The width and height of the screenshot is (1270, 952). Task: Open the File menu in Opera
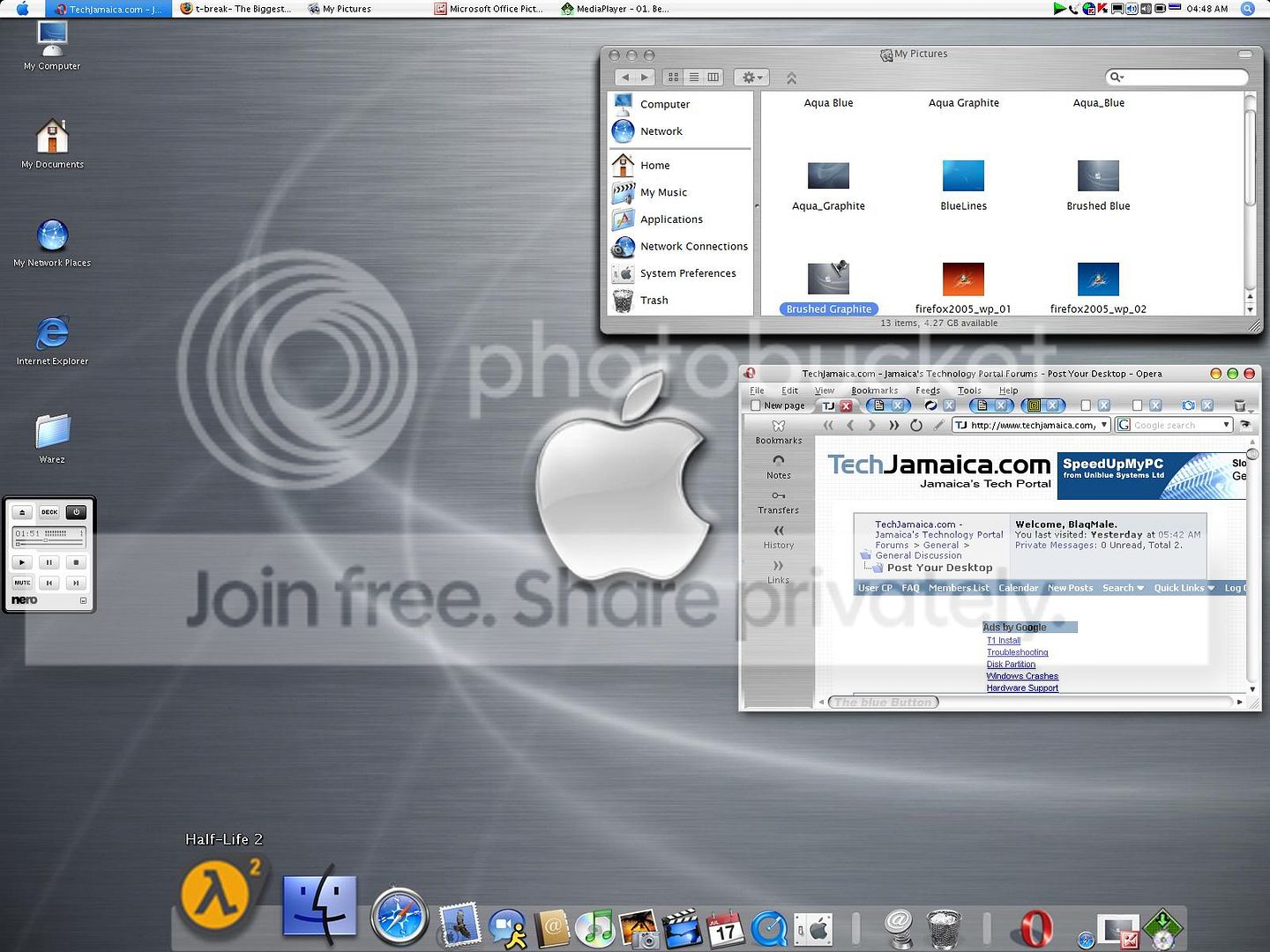pos(758,390)
